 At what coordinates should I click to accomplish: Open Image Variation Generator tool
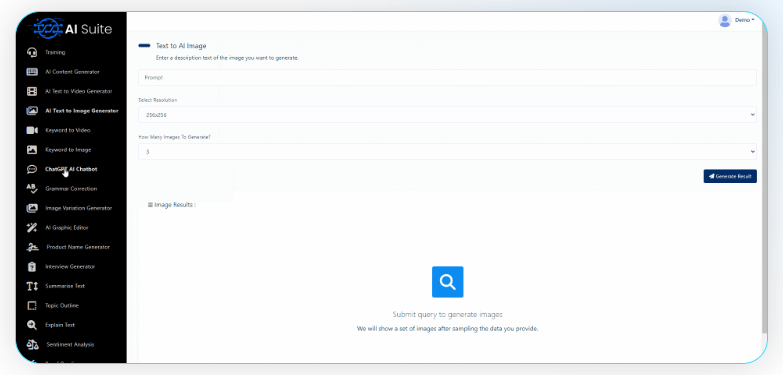point(78,208)
